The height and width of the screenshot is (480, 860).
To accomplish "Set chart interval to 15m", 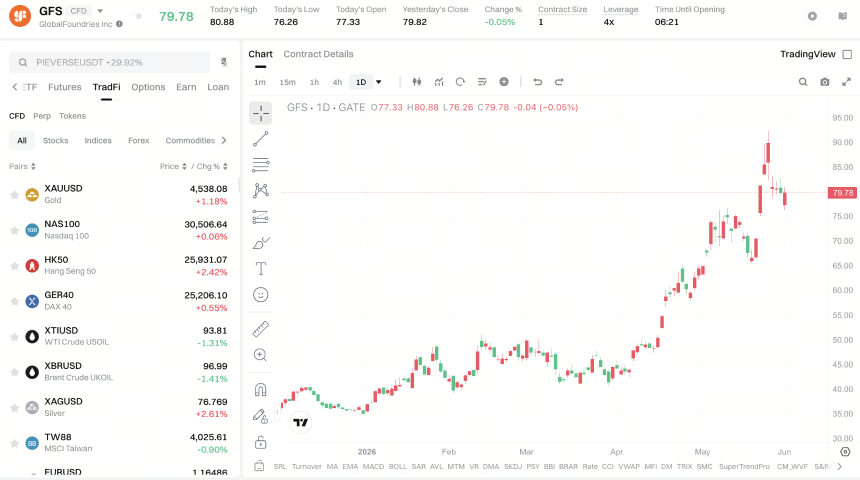I will pos(287,82).
